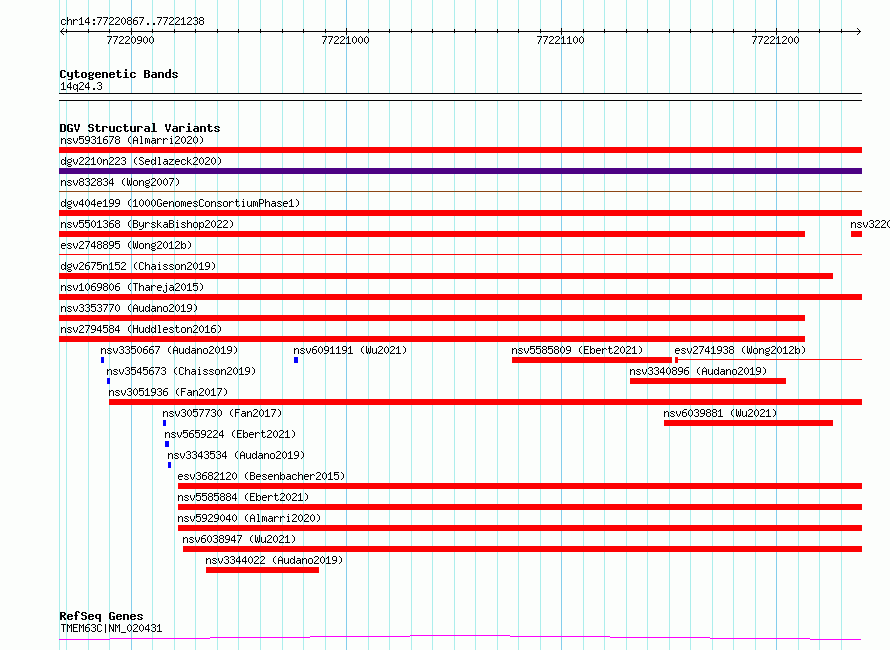Select nsv3344022 (Audano2019) label
The height and width of the screenshot is (650, 890).
coord(274,560)
